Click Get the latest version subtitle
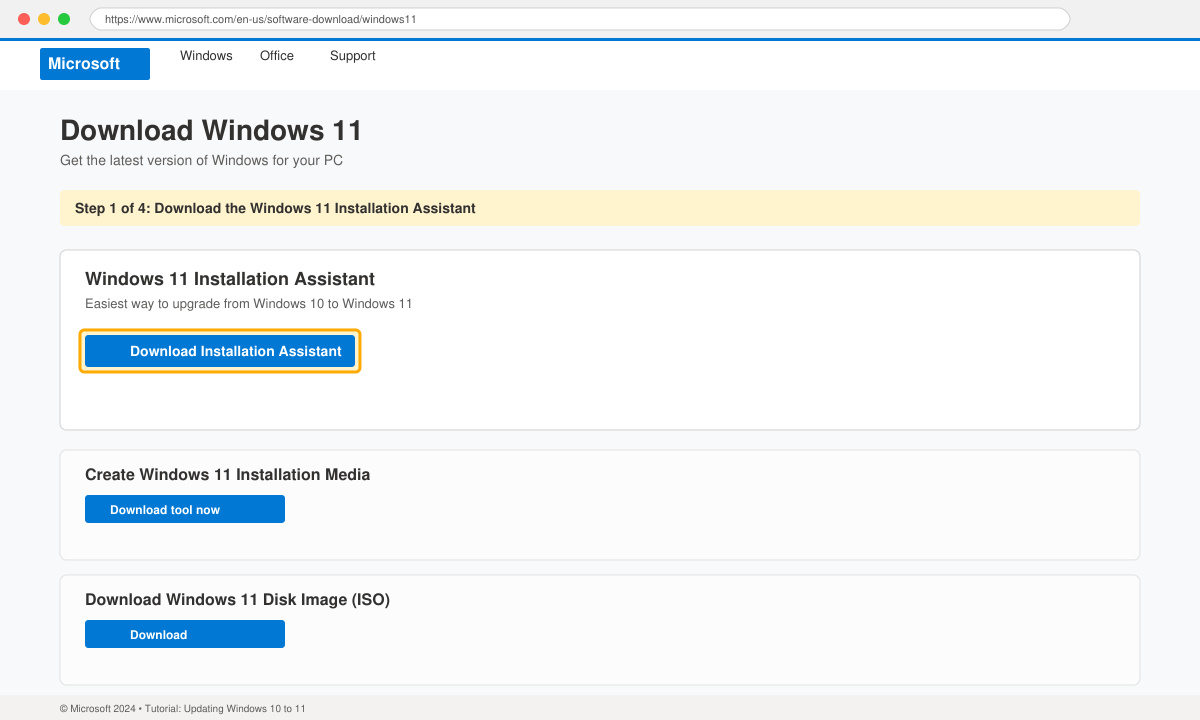1200x720 pixels. pyautogui.click(x=201, y=160)
